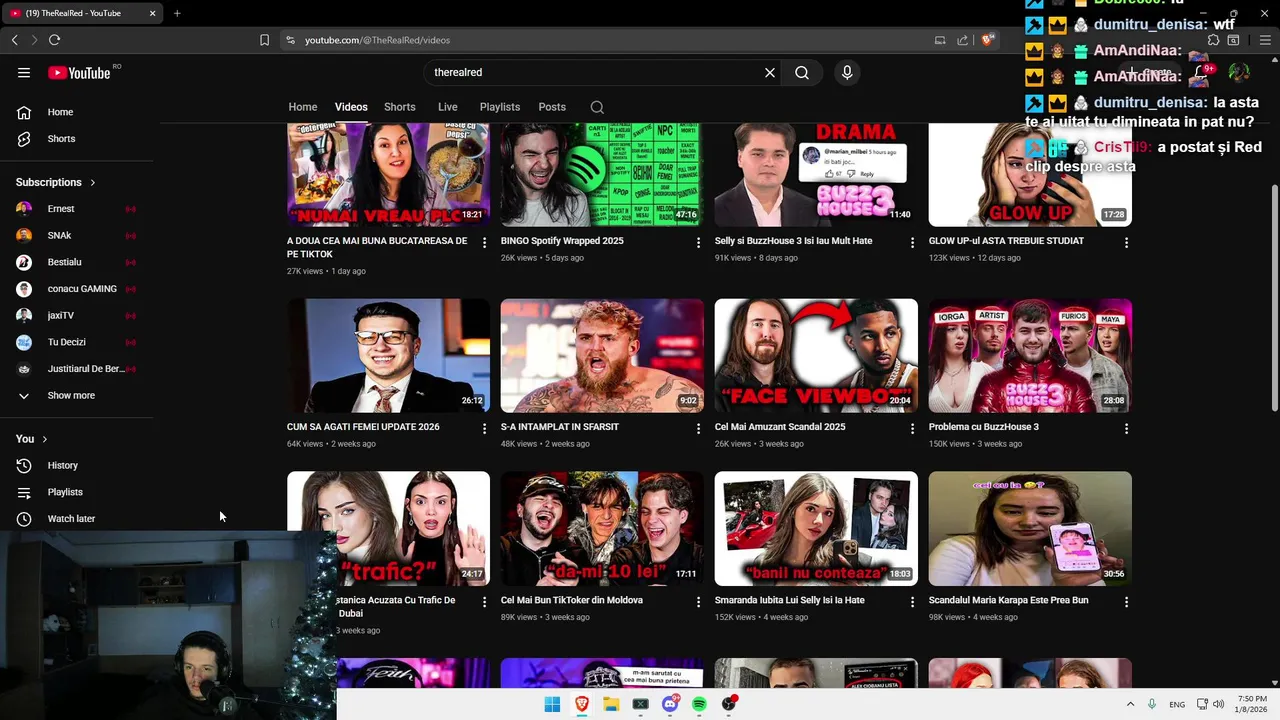Open options menu for S-A INTAMPLAT IN SFARSIT
The height and width of the screenshot is (720, 1280).
pos(698,428)
